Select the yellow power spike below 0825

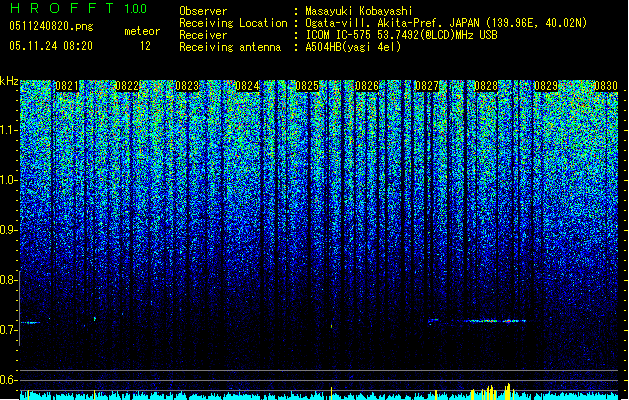[331, 393]
